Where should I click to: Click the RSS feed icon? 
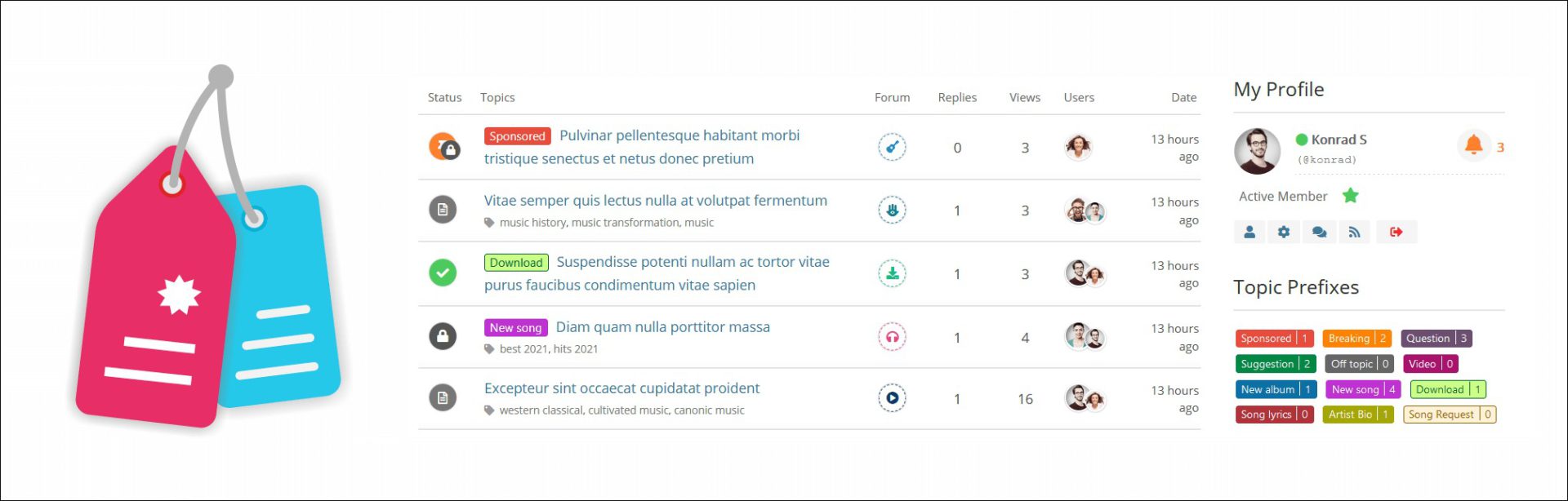click(x=1354, y=233)
